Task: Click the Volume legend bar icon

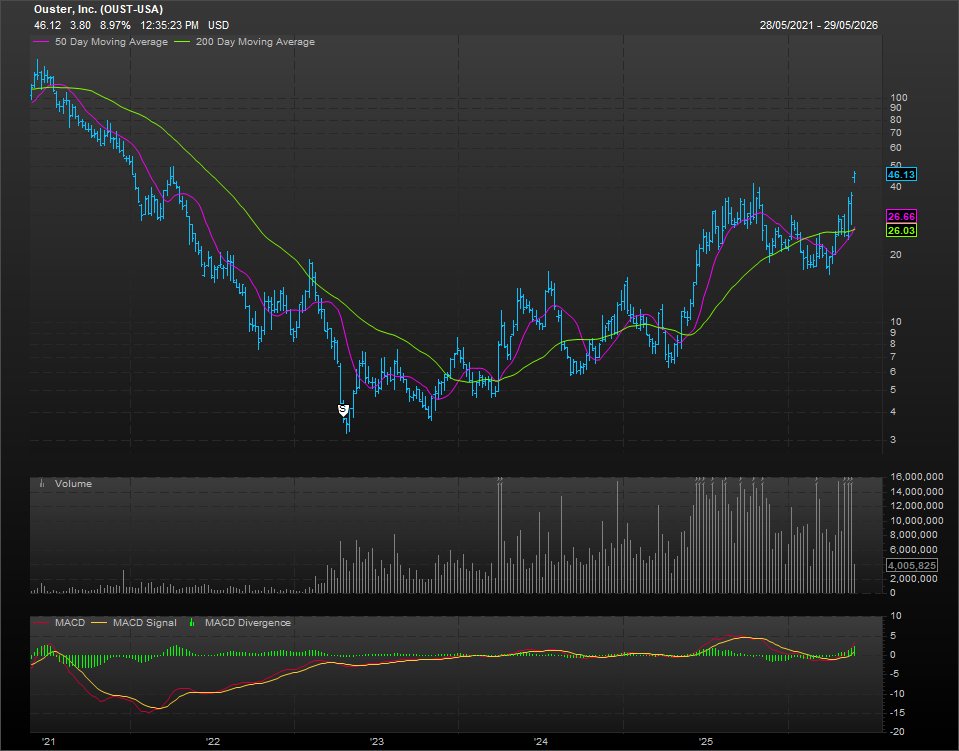Action: coord(42,483)
